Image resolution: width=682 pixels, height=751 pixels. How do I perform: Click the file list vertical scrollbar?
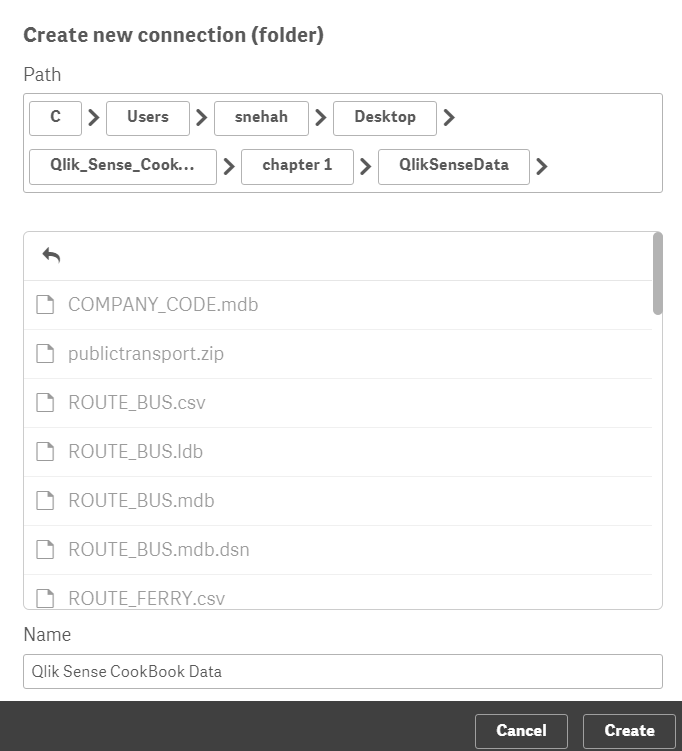[658, 273]
